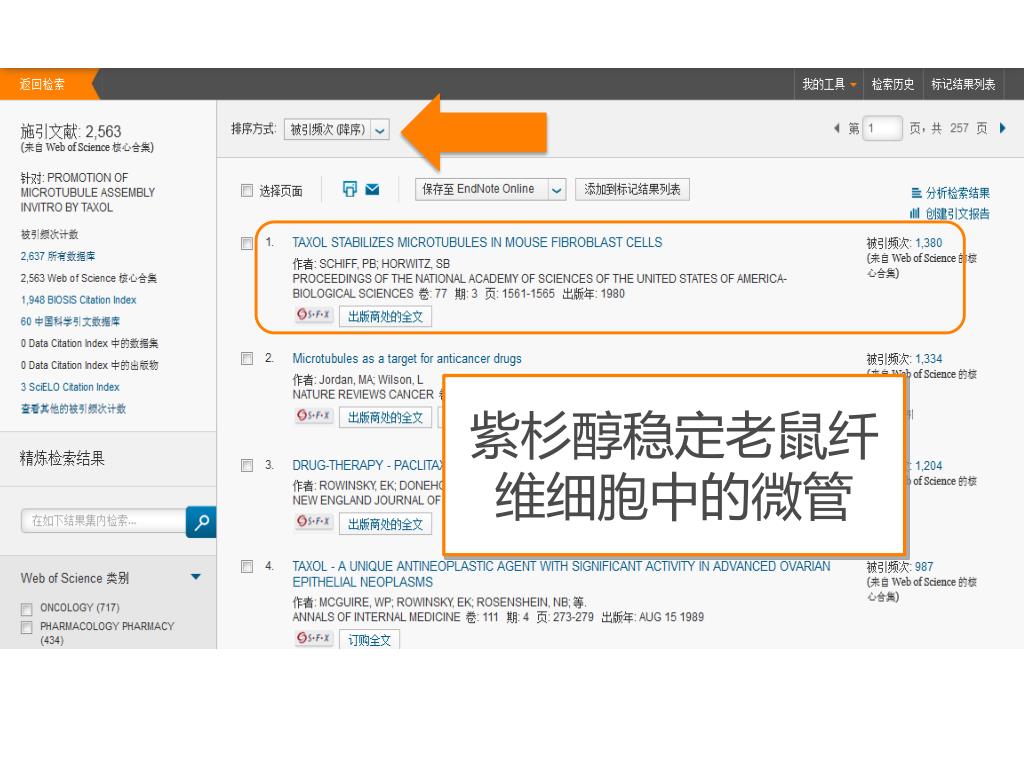Screen dimensions: 1024x768
Task: Click citation count 1,334 link
Action: click(929, 359)
